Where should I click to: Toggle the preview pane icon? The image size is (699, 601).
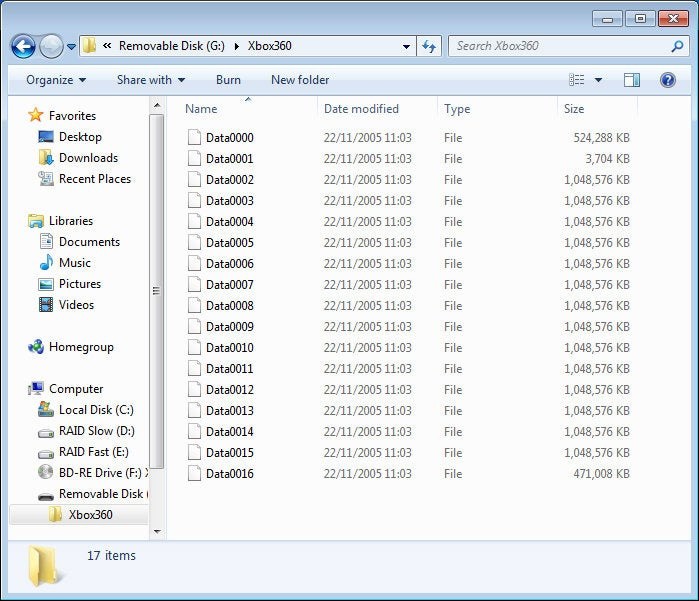tap(631, 80)
